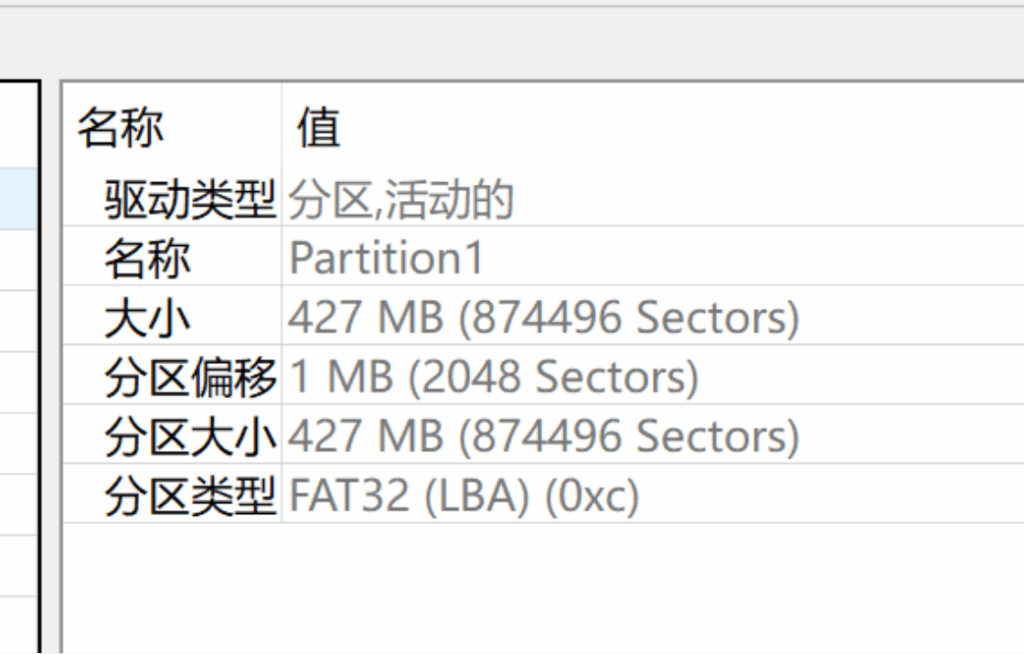Select the 1 MB offset value
Screen dimensions: 1024x654
tap(317, 377)
